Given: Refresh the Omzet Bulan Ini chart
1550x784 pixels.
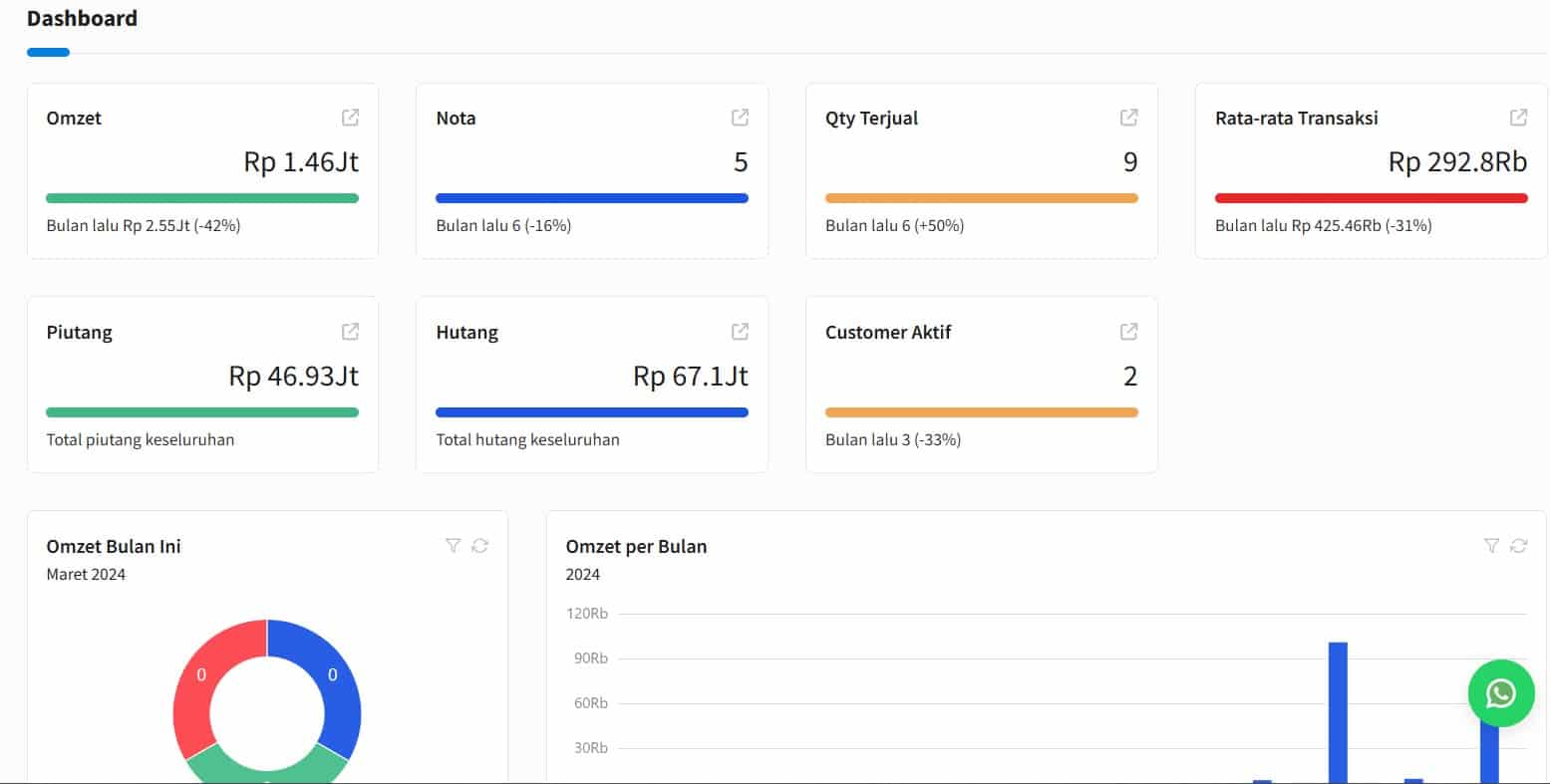Looking at the screenshot, I should pos(480,546).
